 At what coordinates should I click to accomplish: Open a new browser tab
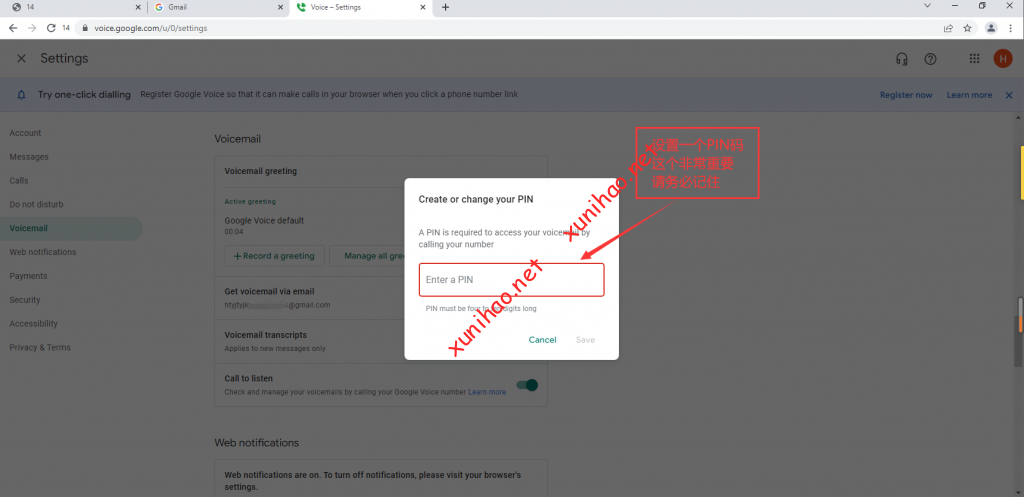click(x=445, y=7)
